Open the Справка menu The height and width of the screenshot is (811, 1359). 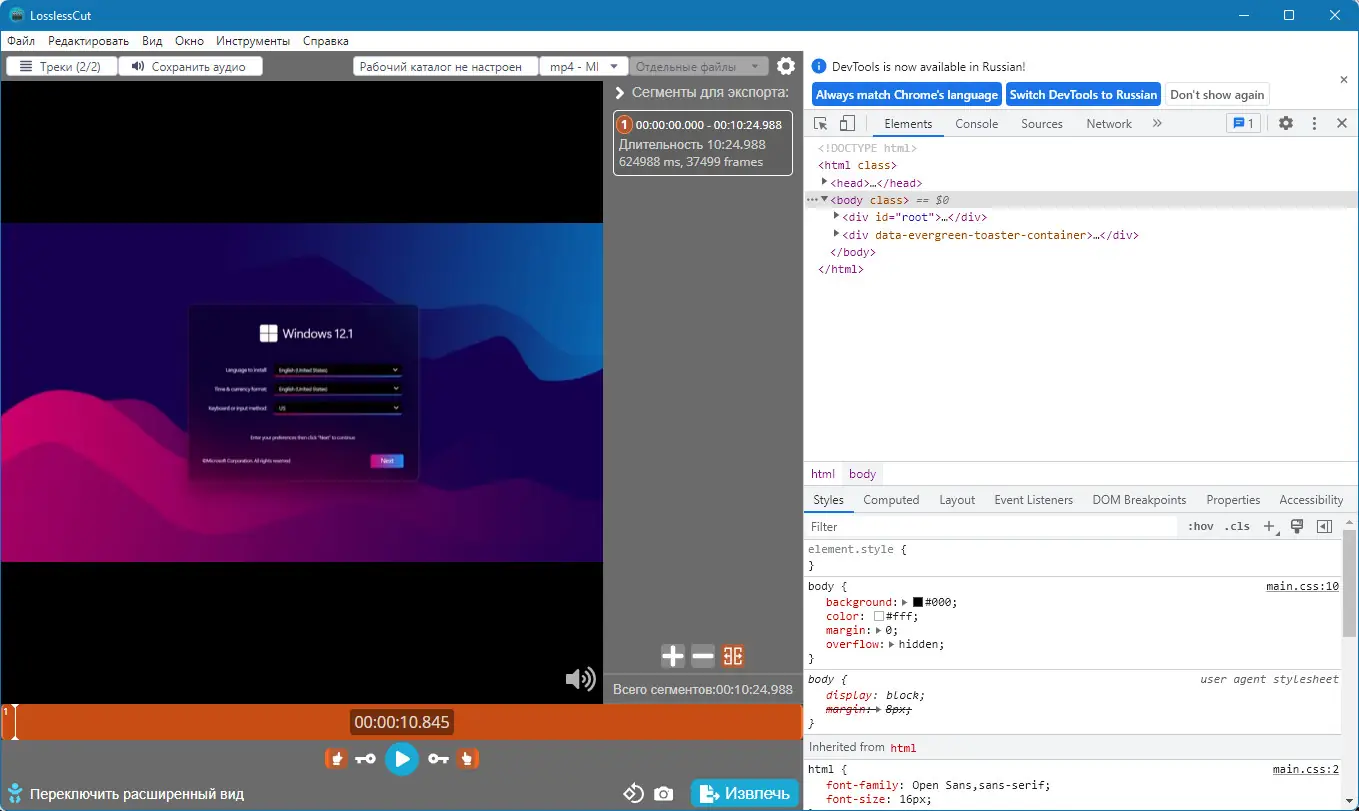point(326,41)
